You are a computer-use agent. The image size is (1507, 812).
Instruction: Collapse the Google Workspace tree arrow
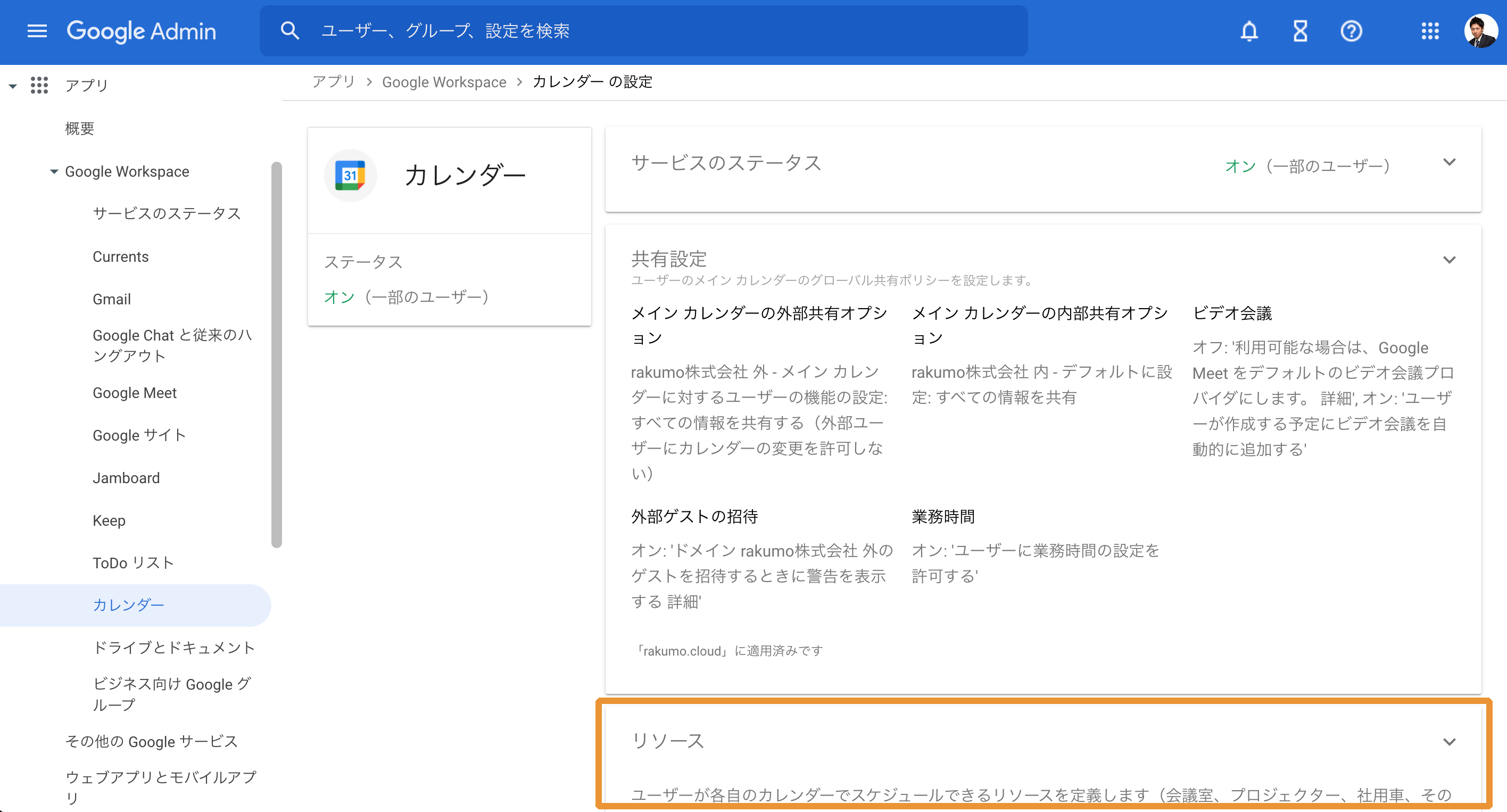click(x=54, y=171)
